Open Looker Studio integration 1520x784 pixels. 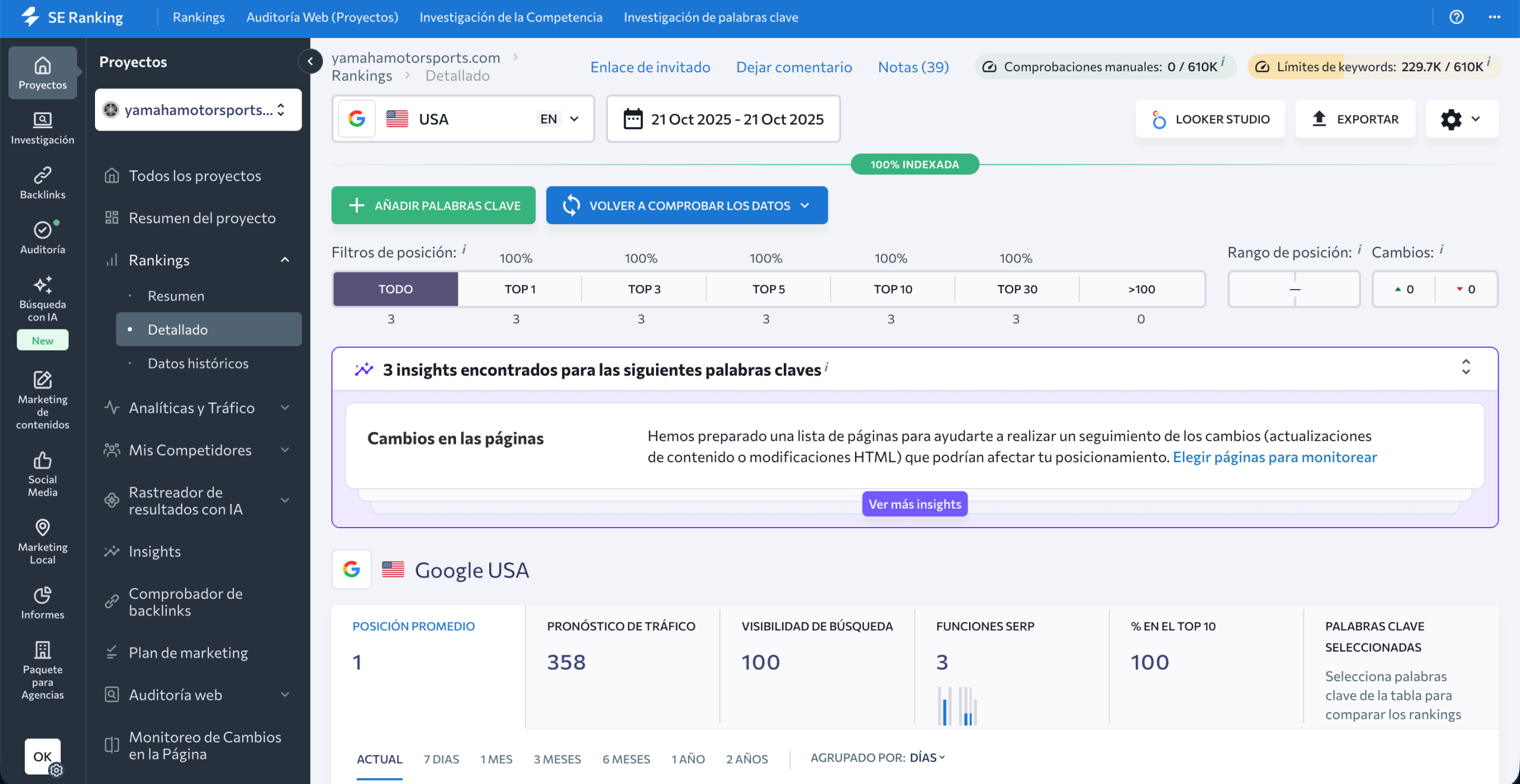point(1210,119)
